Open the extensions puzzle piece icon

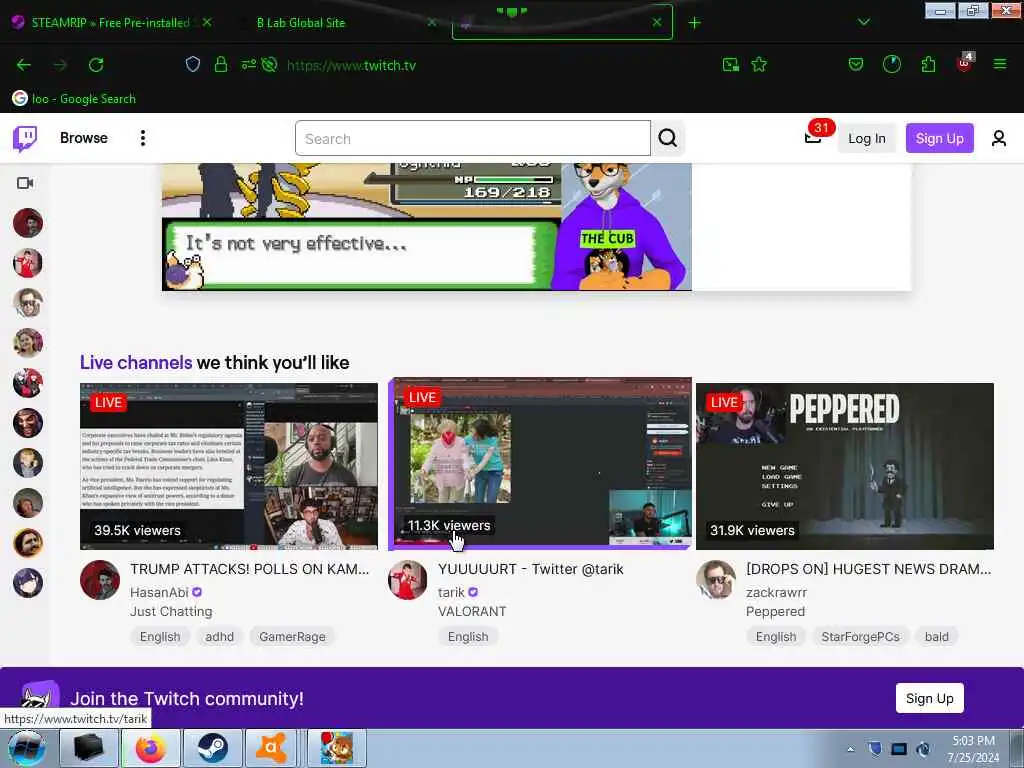(928, 65)
